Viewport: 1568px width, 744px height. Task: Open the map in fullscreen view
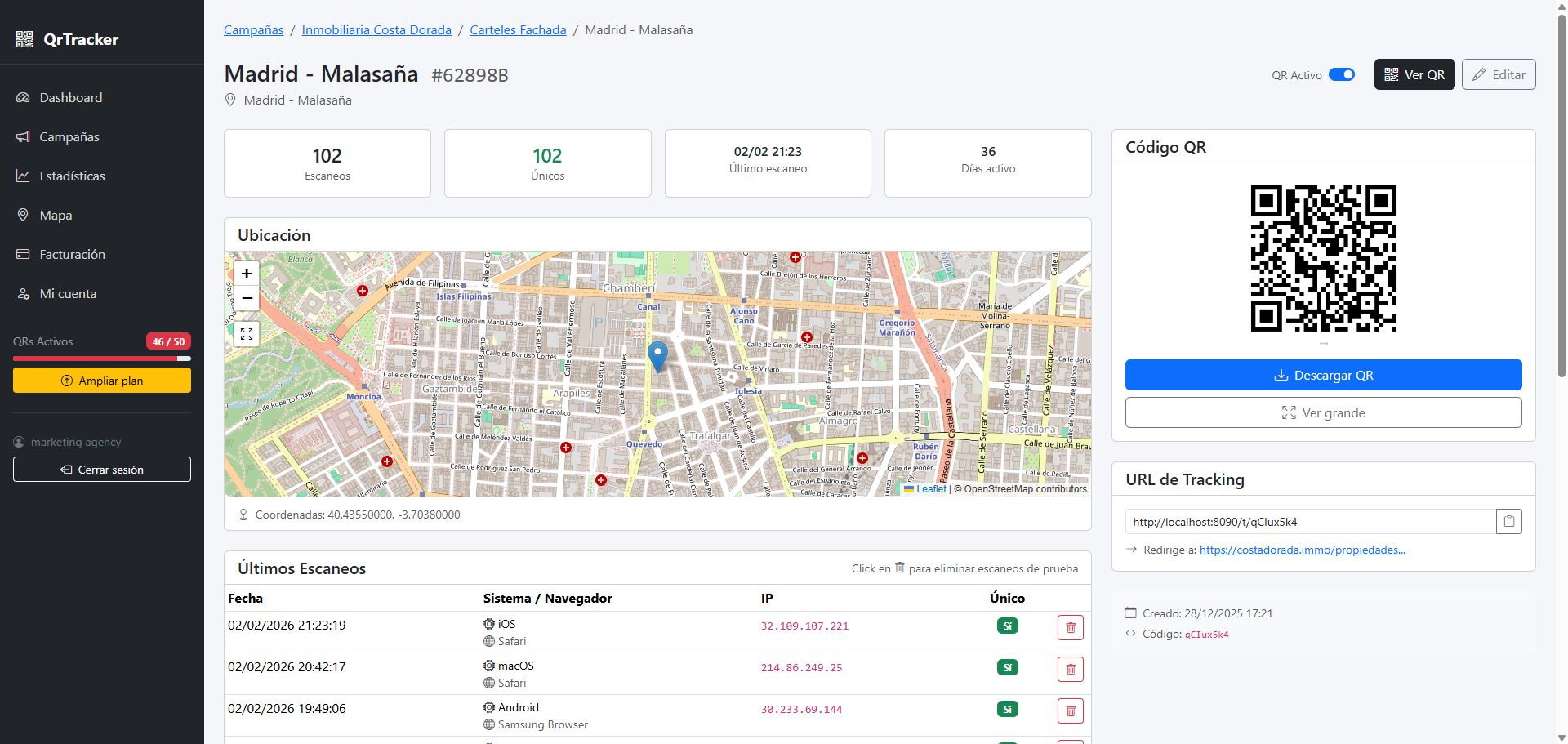[247, 334]
